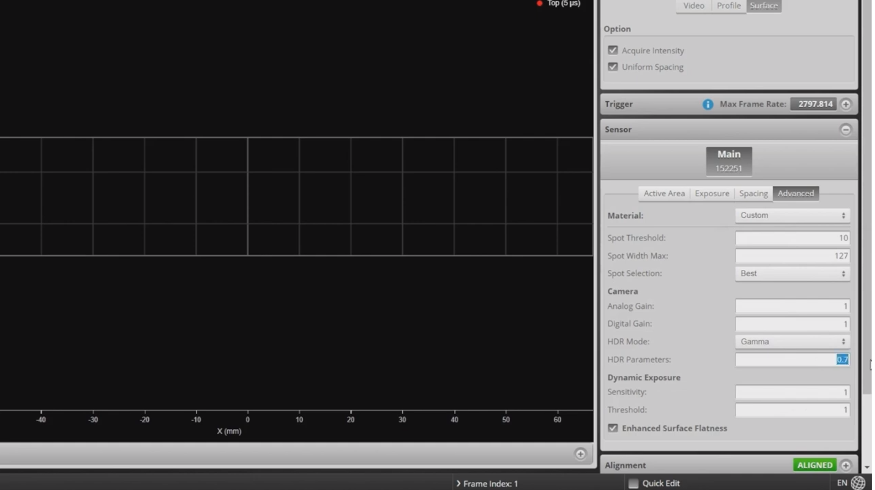
Task: Open the HDR Mode dropdown
Action: click(x=792, y=342)
